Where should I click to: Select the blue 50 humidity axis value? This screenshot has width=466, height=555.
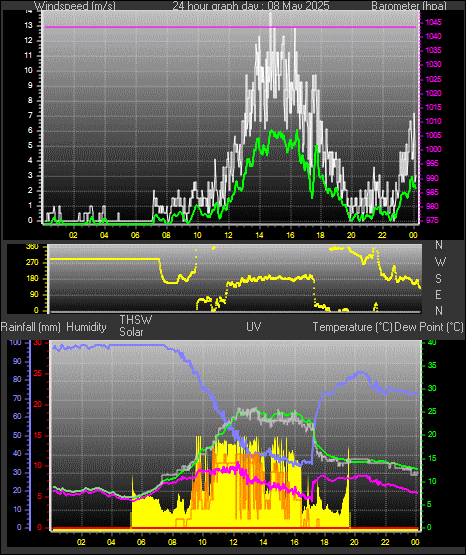(x=17, y=435)
